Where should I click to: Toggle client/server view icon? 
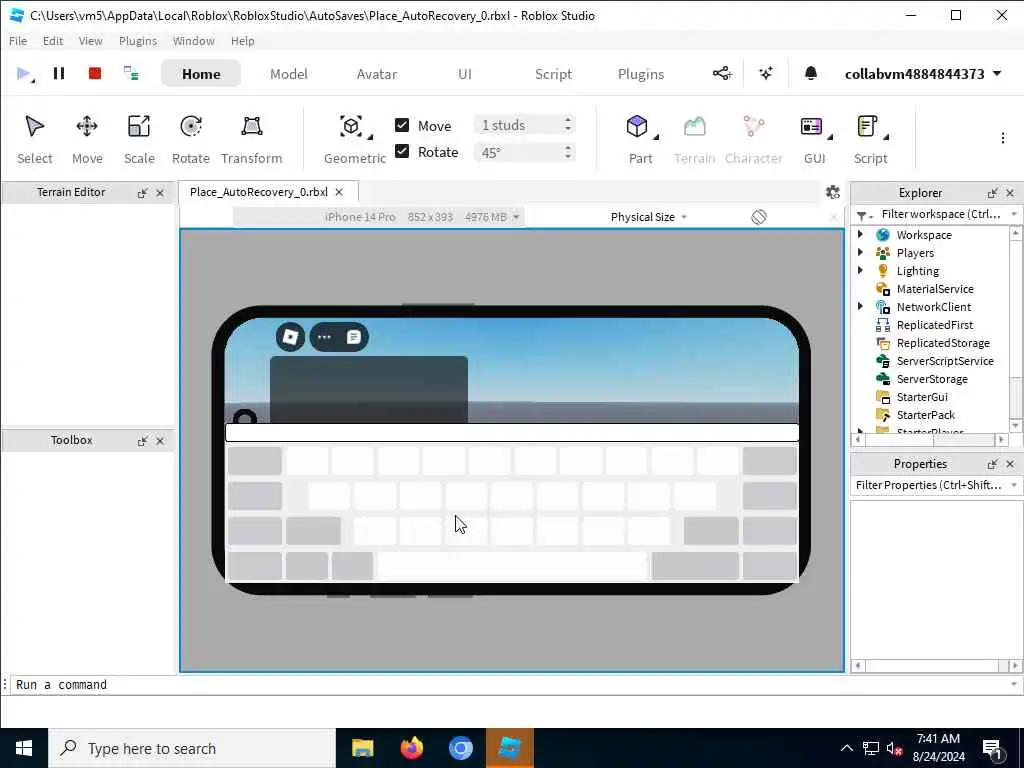coord(131,73)
